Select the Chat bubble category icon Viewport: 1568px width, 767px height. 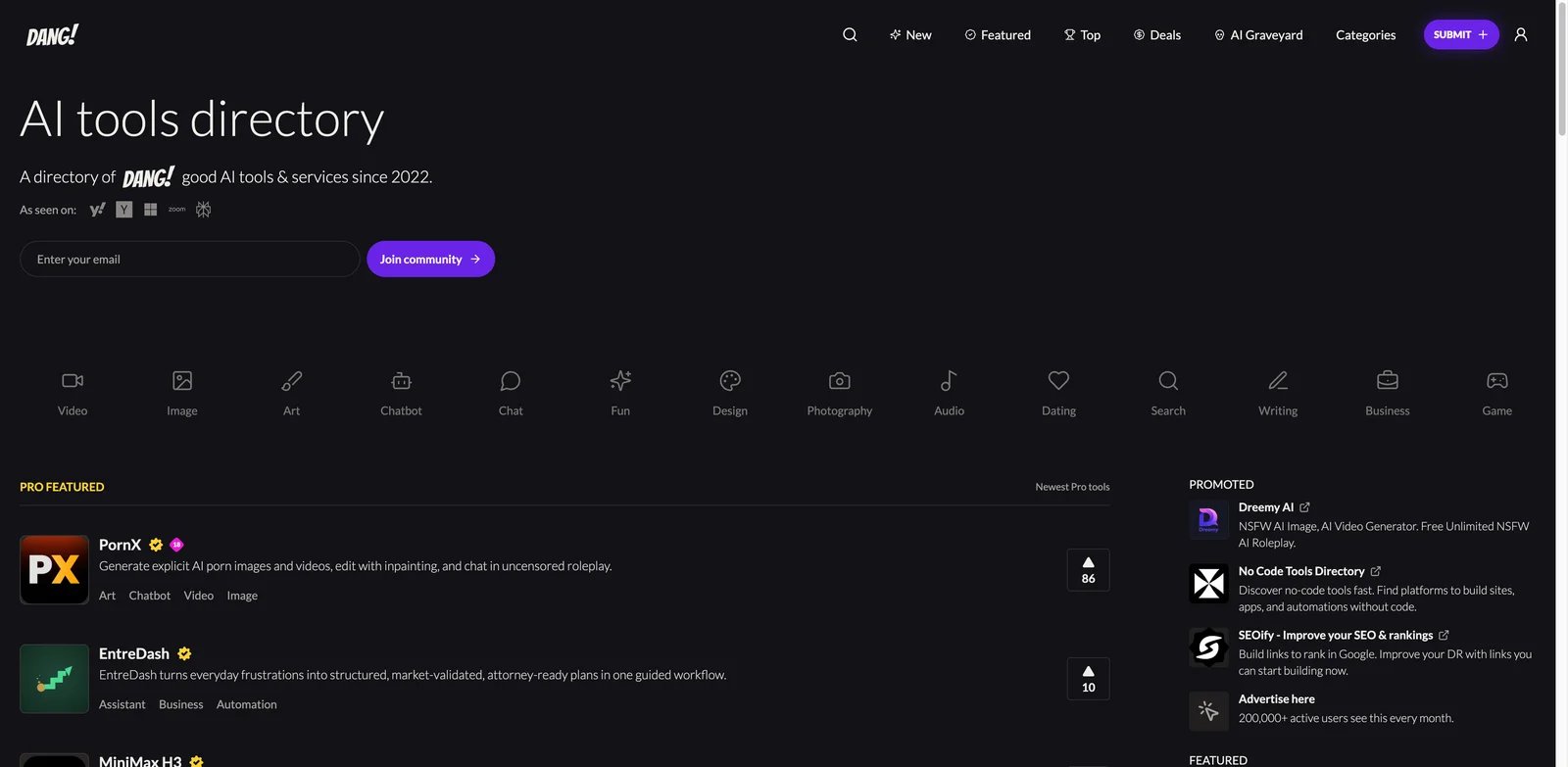(511, 380)
